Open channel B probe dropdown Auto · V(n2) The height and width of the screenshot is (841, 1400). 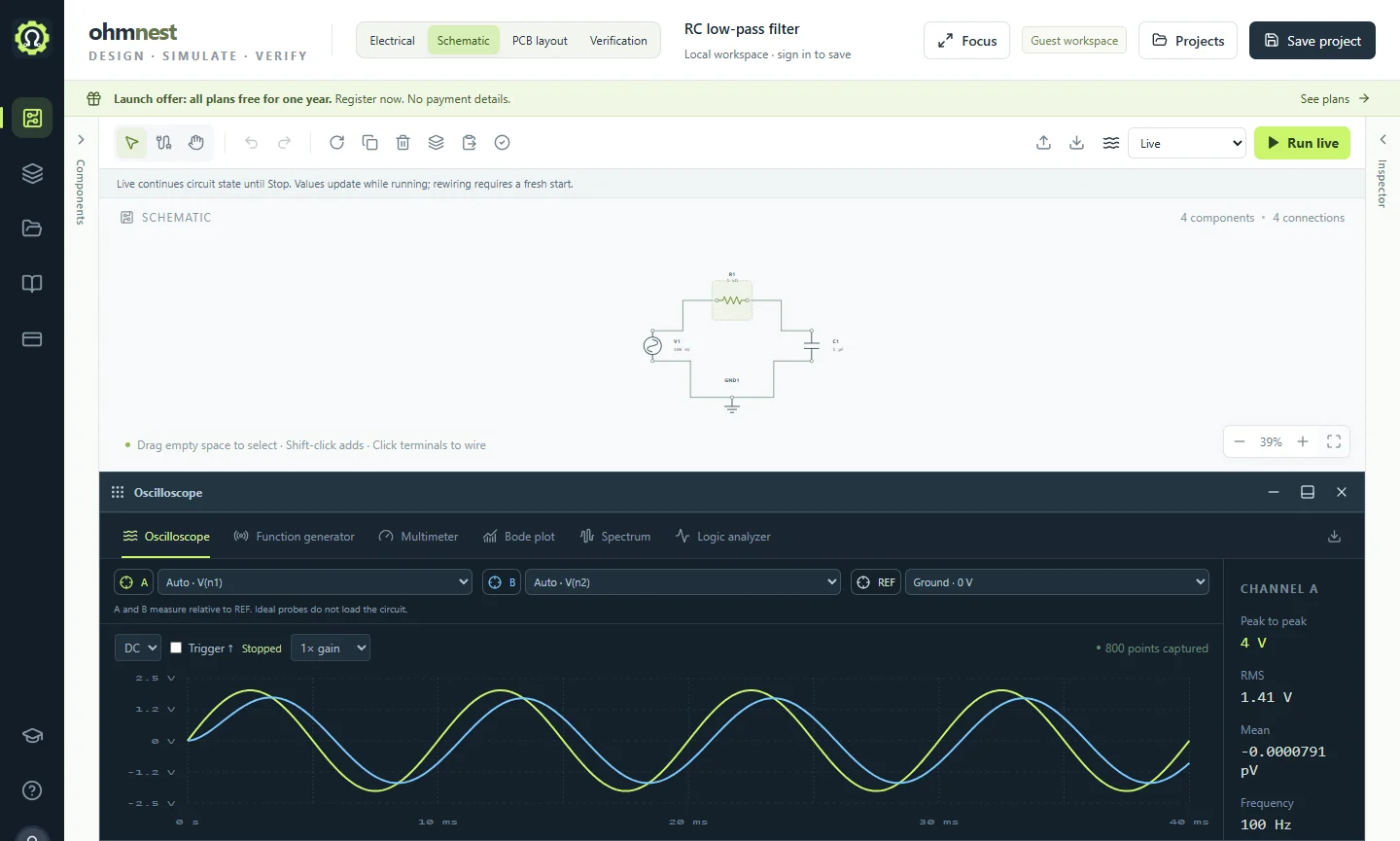pyautogui.click(x=682, y=582)
